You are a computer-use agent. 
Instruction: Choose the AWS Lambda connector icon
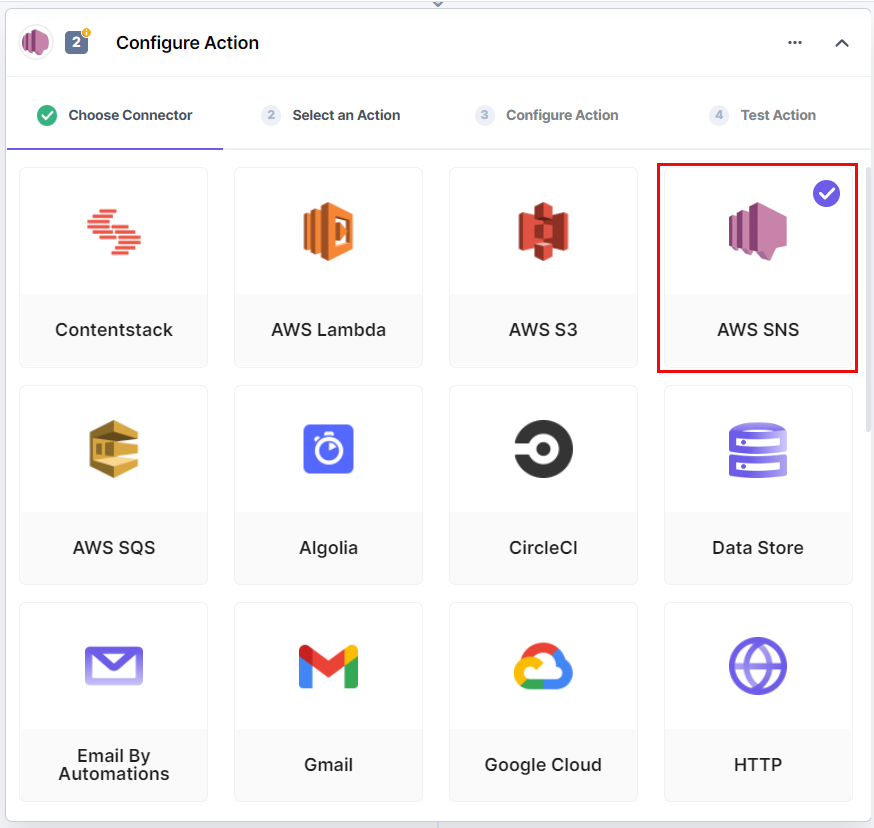pyautogui.click(x=328, y=231)
